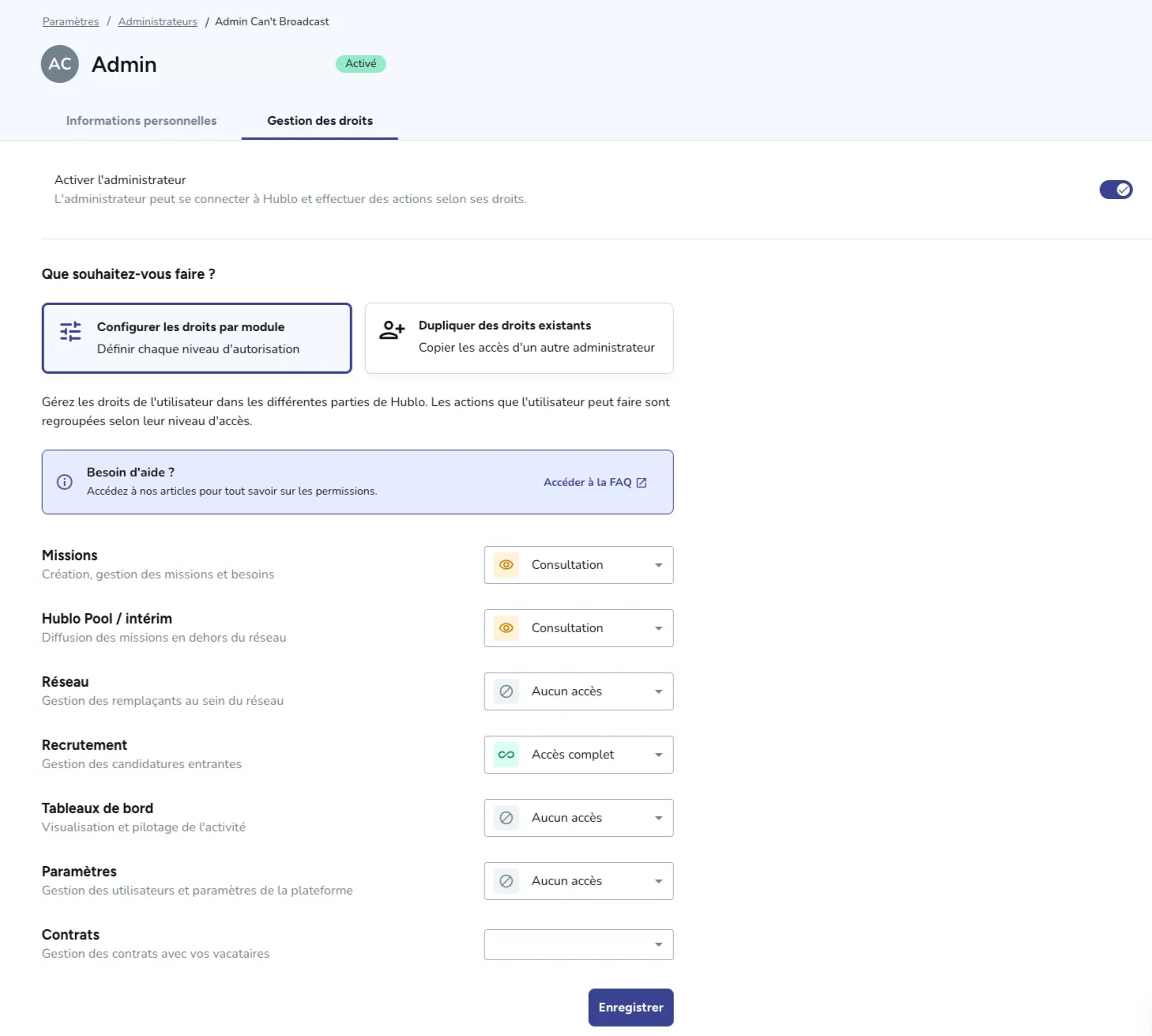The width and height of the screenshot is (1152, 1036).
Task: Click the AC avatar circle
Action: click(60, 64)
